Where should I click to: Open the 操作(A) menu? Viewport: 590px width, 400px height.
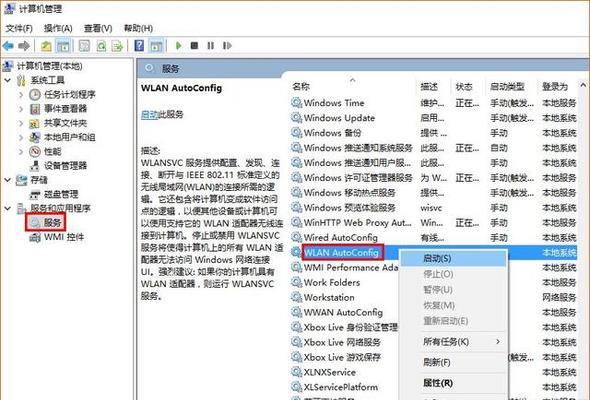[58, 28]
